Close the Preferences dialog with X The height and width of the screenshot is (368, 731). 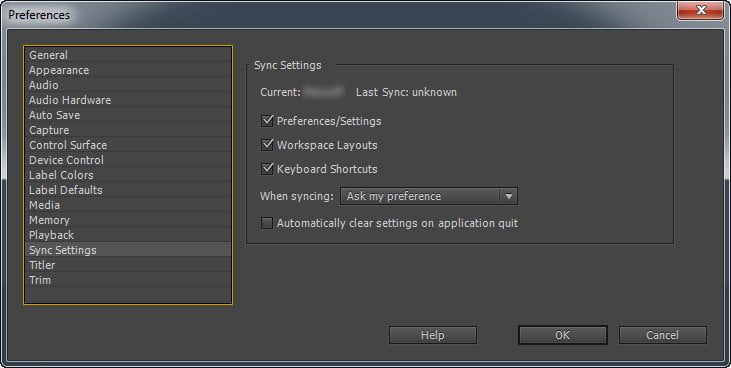tap(700, 10)
